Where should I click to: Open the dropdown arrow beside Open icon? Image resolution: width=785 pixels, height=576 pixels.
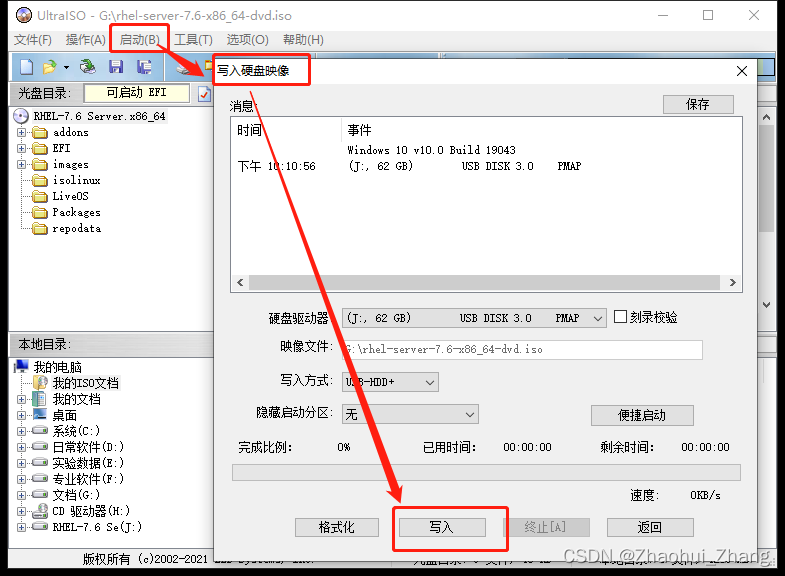[66, 67]
